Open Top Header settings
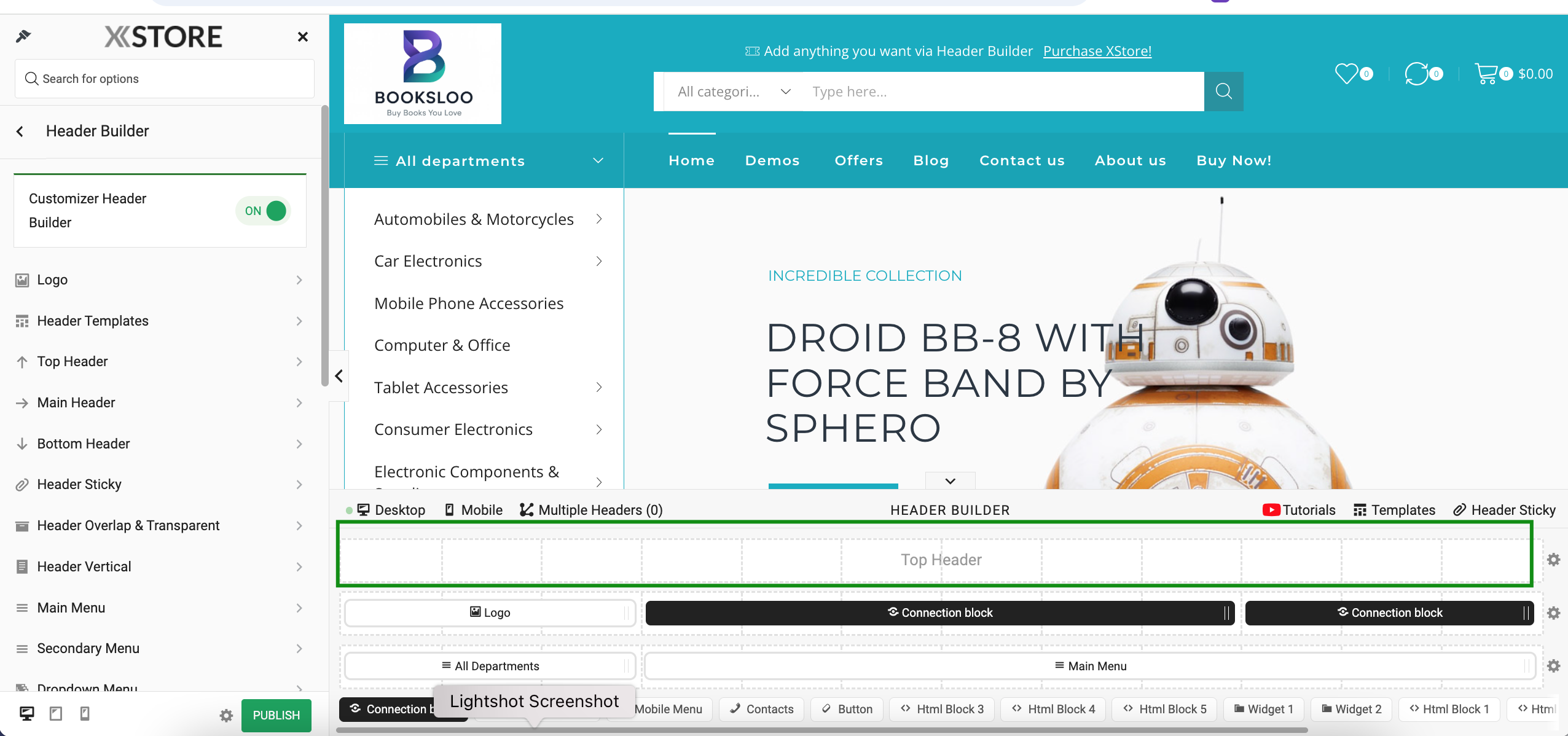Screen dimensions: 1568x736 click(x=160, y=361)
